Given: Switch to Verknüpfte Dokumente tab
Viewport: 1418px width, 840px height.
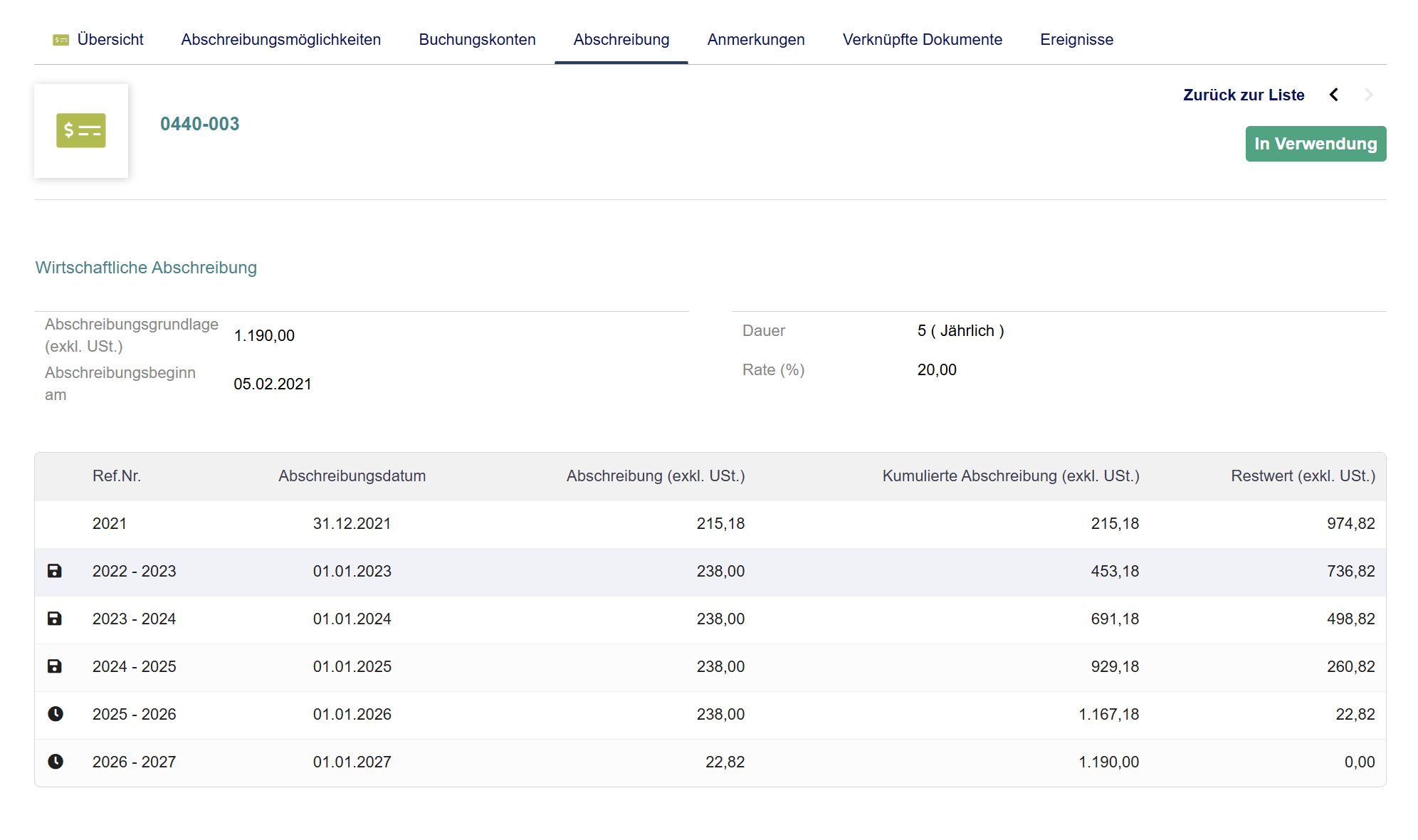Looking at the screenshot, I should tap(923, 40).
